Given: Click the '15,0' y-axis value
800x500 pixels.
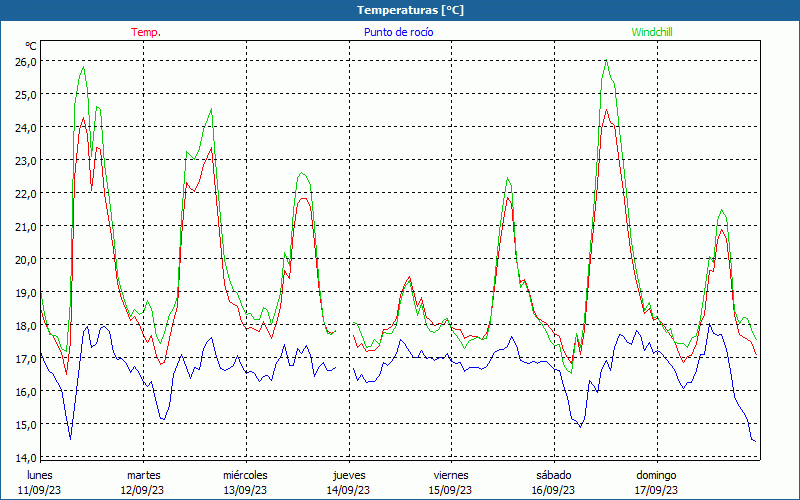Looking at the screenshot, I should [27, 424].
